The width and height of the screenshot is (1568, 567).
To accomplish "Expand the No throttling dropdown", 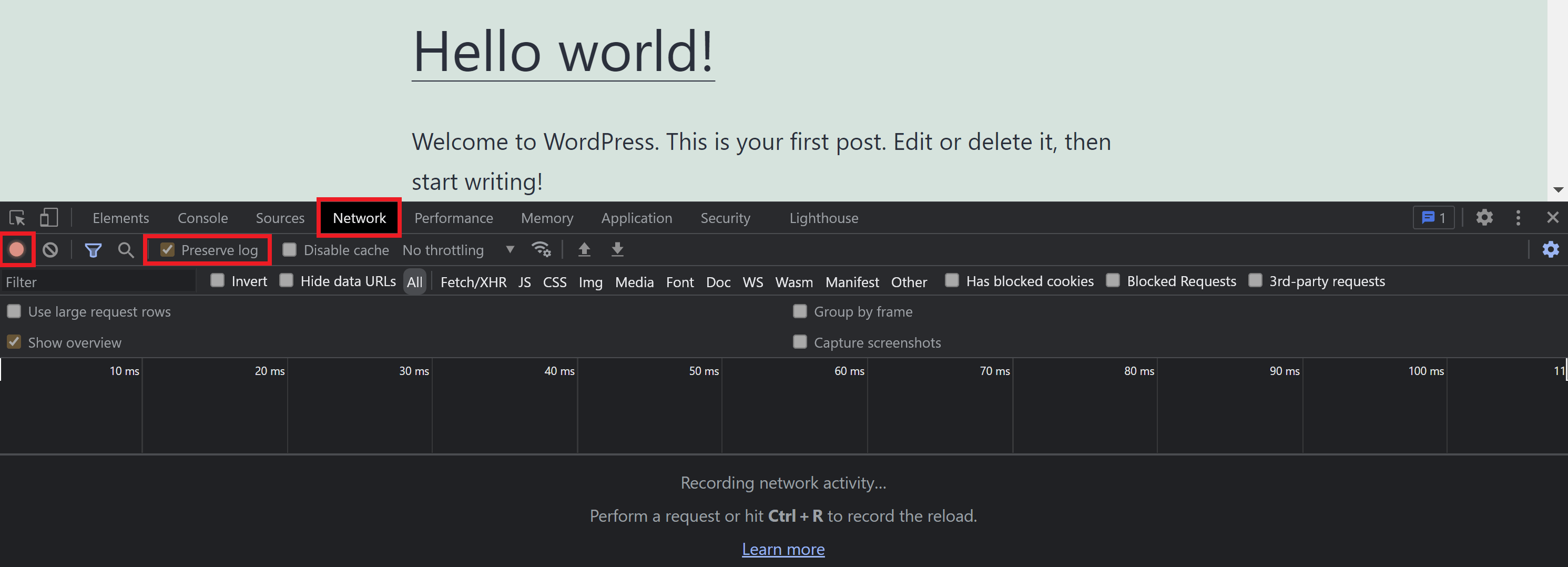I will point(459,250).
